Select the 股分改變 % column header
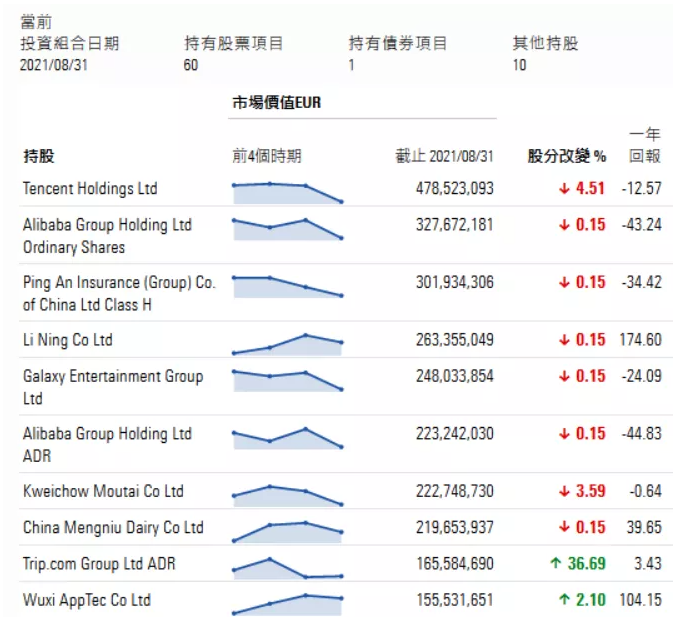Screen dimensions: 675x624 tap(567, 156)
